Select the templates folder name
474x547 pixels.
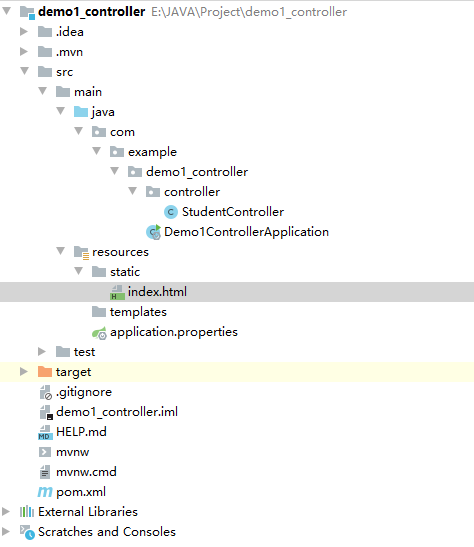click(x=138, y=312)
